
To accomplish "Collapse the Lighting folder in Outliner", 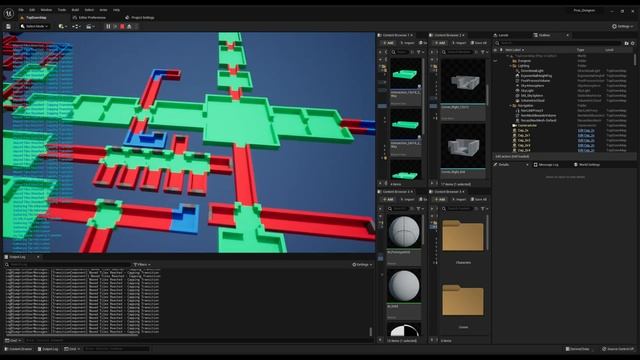I will tap(510, 66).
